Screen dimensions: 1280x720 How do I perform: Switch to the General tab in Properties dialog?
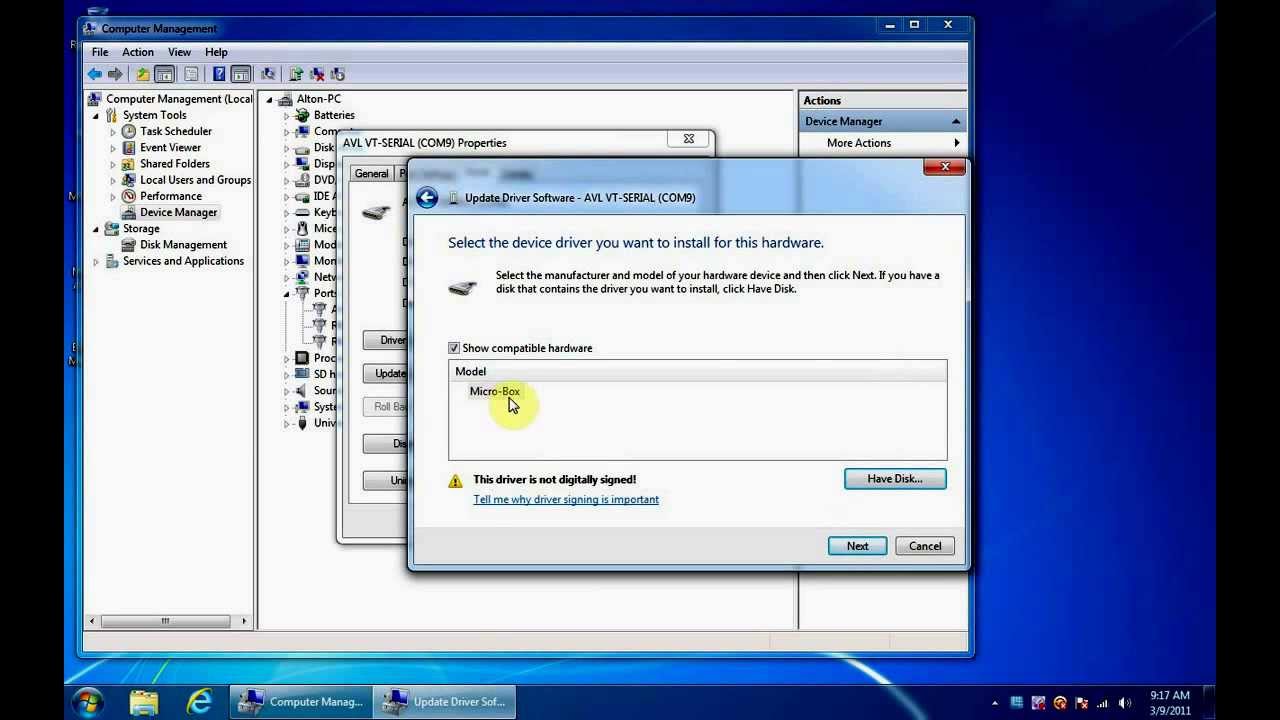(x=371, y=173)
